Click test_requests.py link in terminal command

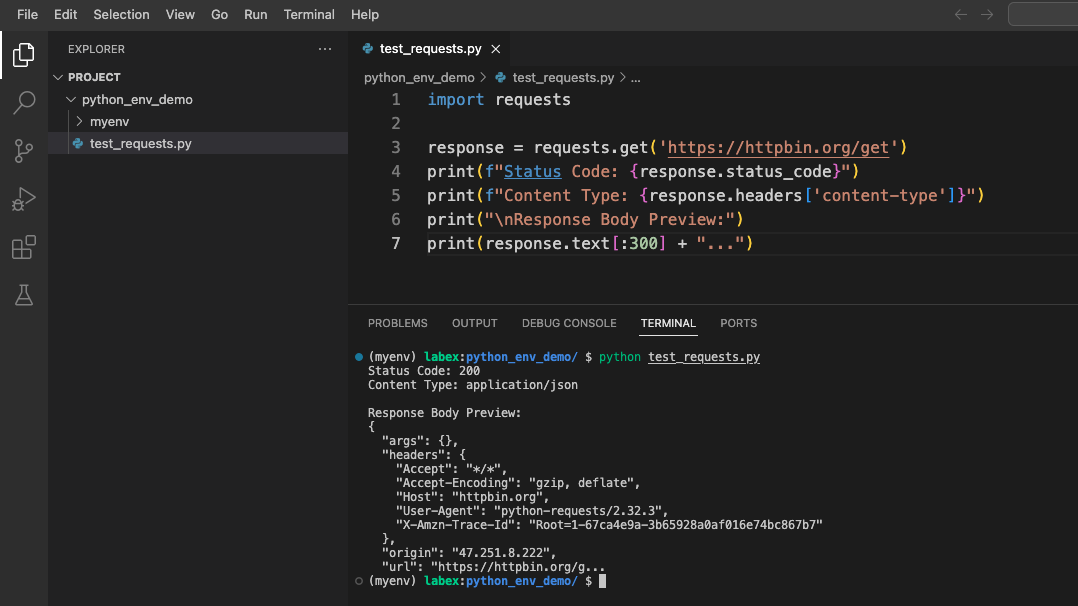pos(704,357)
